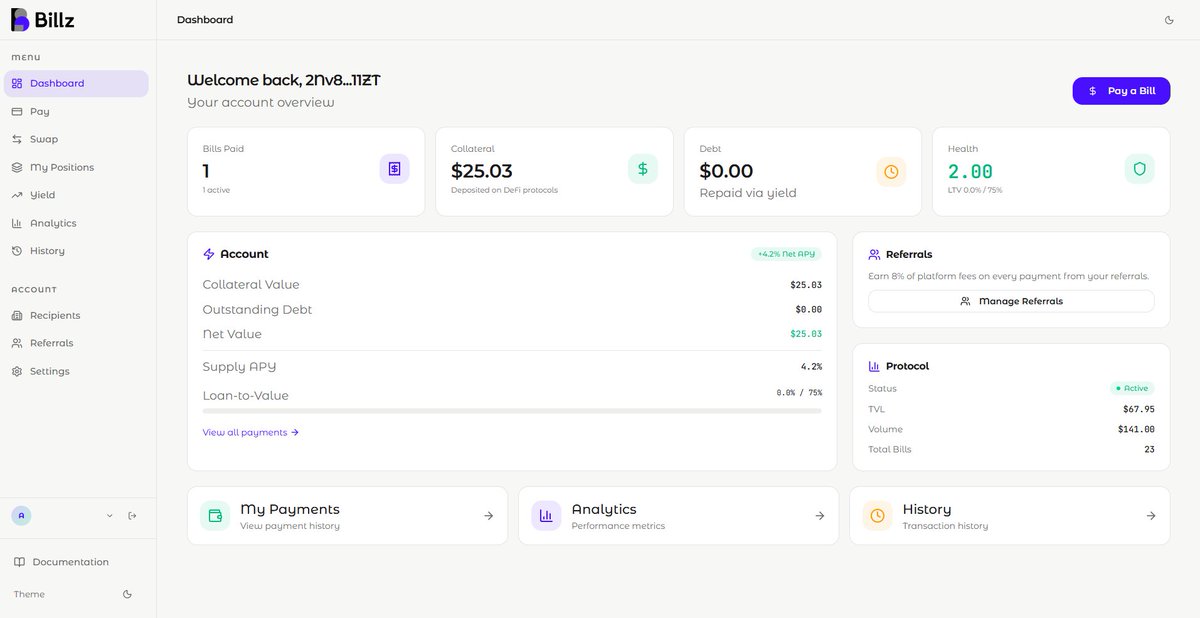
Task: Open the Pay sidebar item
Action: (x=76, y=111)
